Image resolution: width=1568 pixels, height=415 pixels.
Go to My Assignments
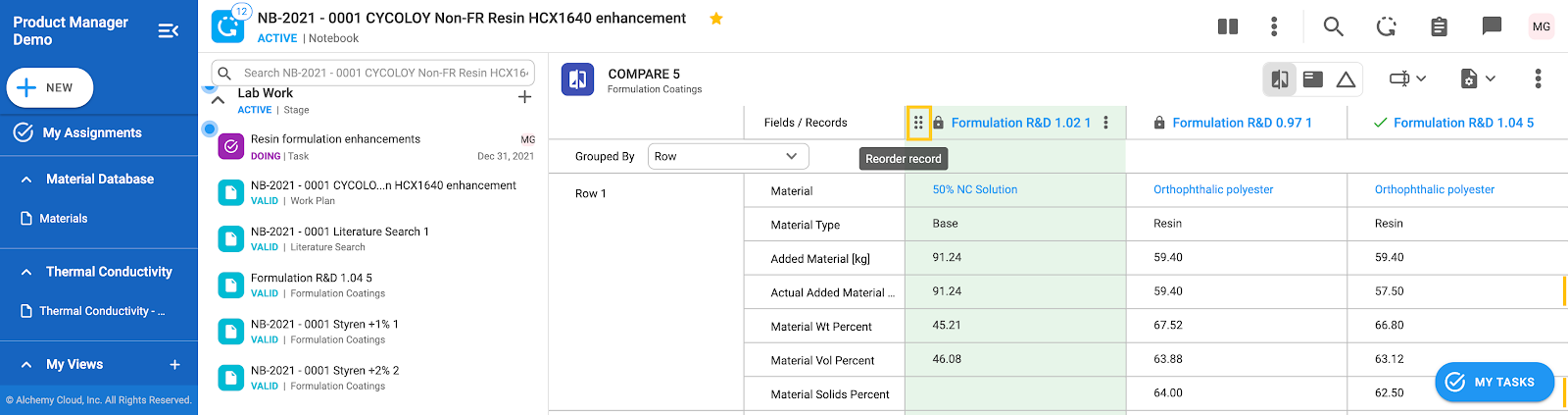click(78, 132)
